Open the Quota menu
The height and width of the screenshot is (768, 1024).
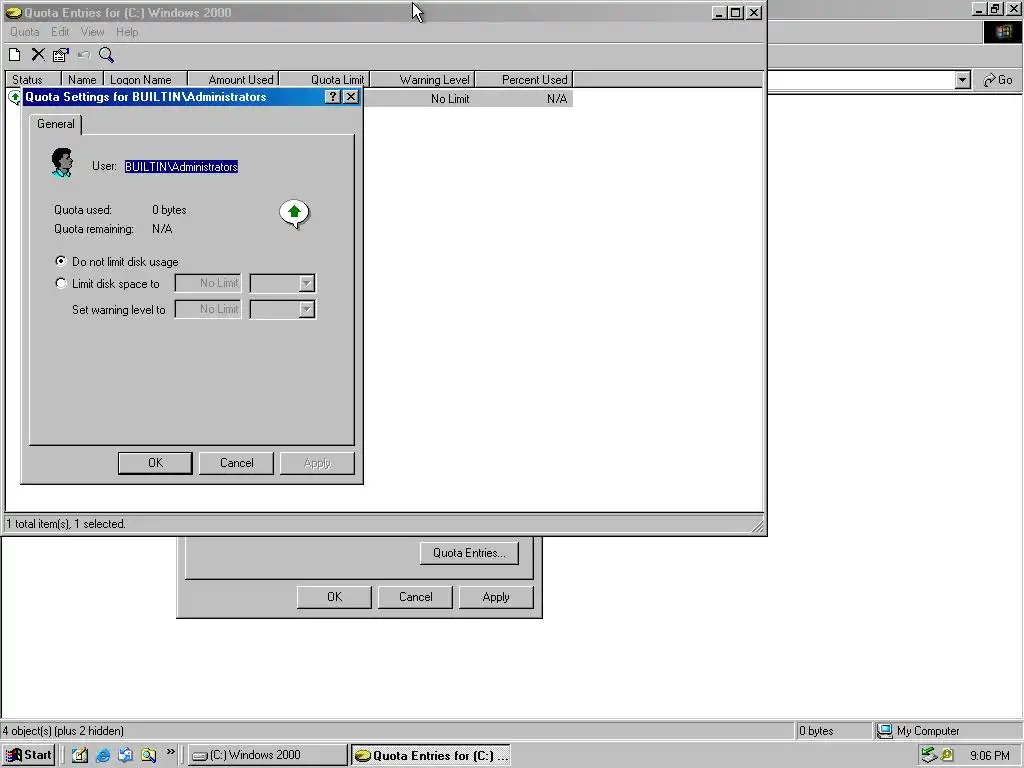(x=25, y=32)
